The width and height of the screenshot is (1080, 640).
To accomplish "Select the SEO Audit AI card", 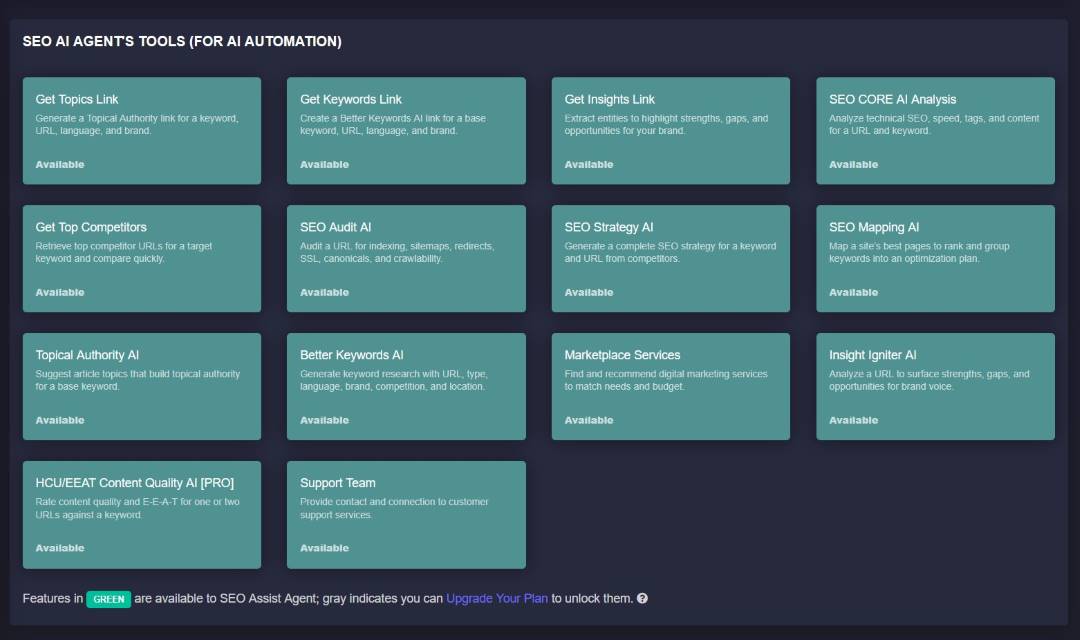I will 406,258.
